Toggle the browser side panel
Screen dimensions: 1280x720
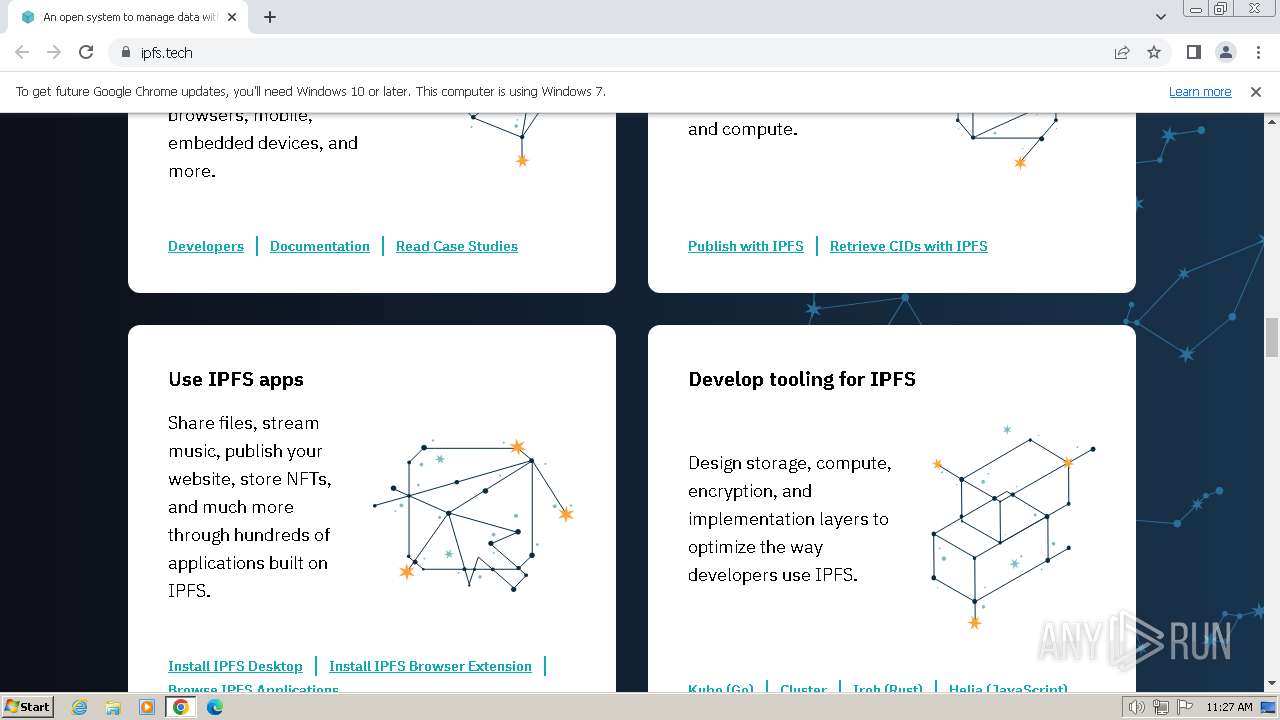1193,52
